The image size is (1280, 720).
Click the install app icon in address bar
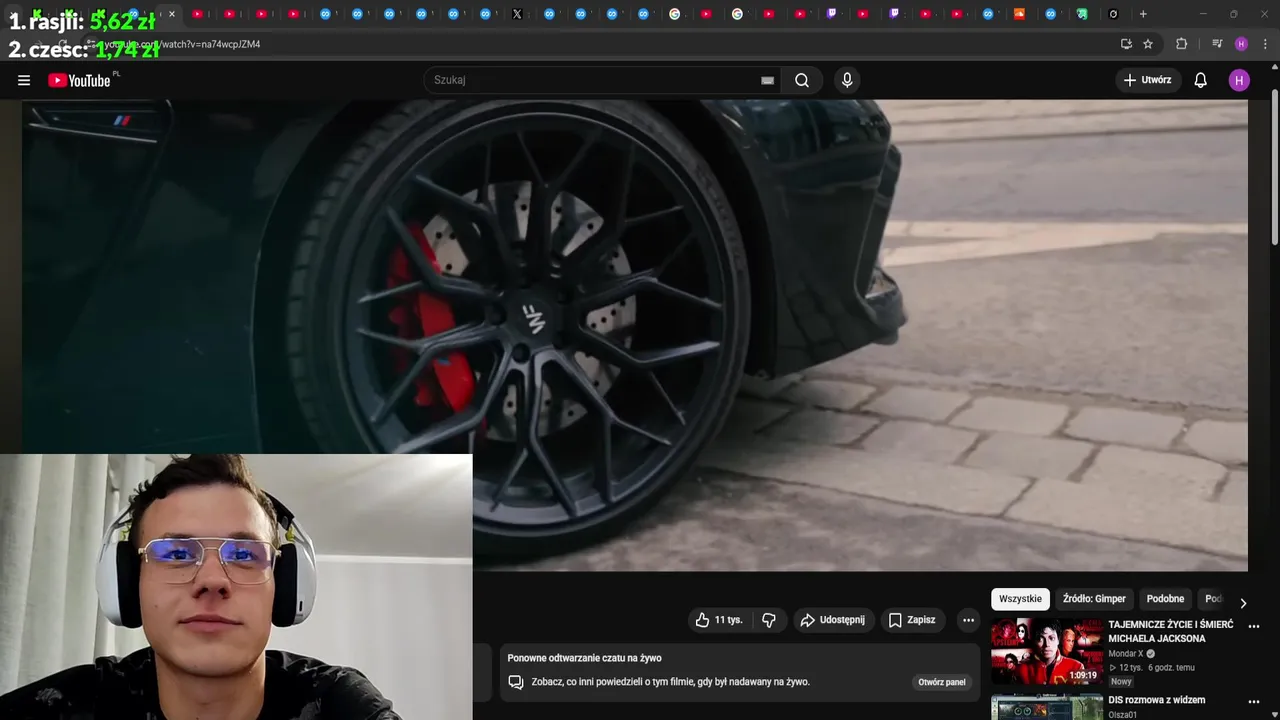pos(1126,44)
